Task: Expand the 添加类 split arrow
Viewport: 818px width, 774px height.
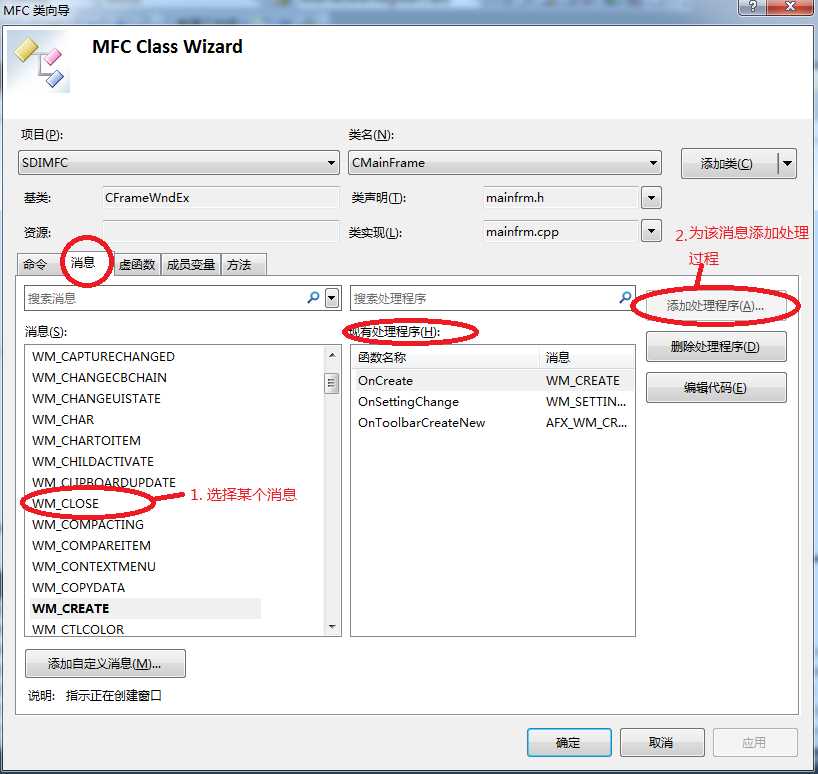Action: tap(787, 163)
